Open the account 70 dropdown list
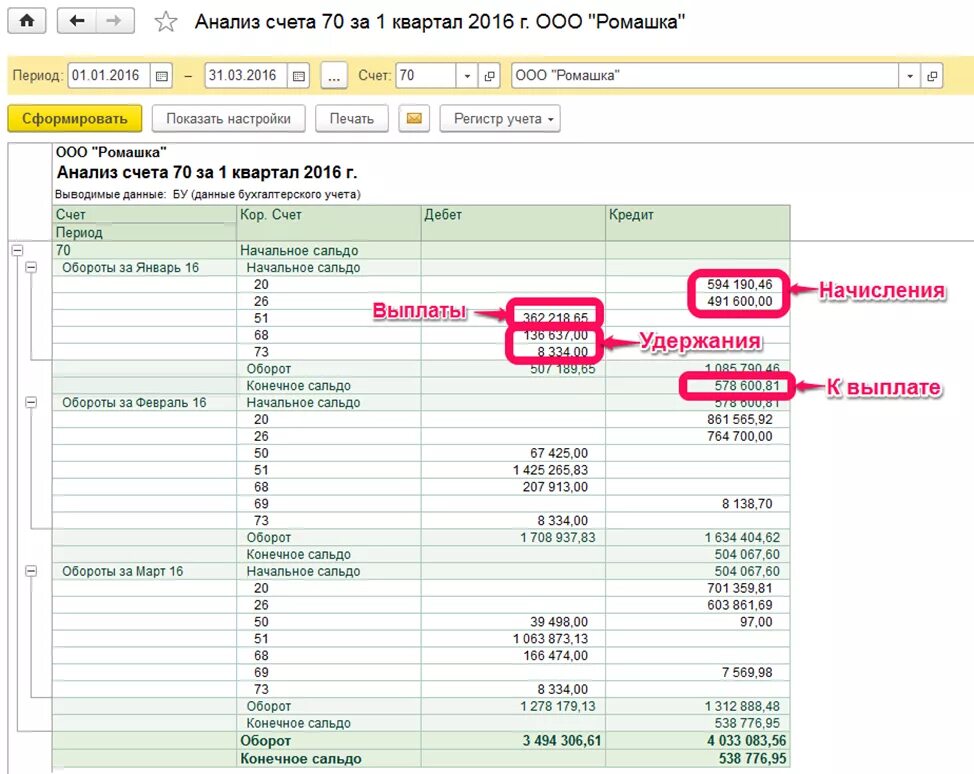The width and height of the screenshot is (974, 774). (x=467, y=76)
